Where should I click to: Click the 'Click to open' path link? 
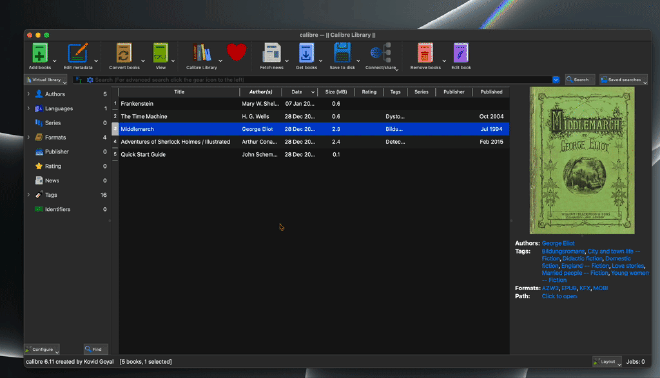coord(559,296)
